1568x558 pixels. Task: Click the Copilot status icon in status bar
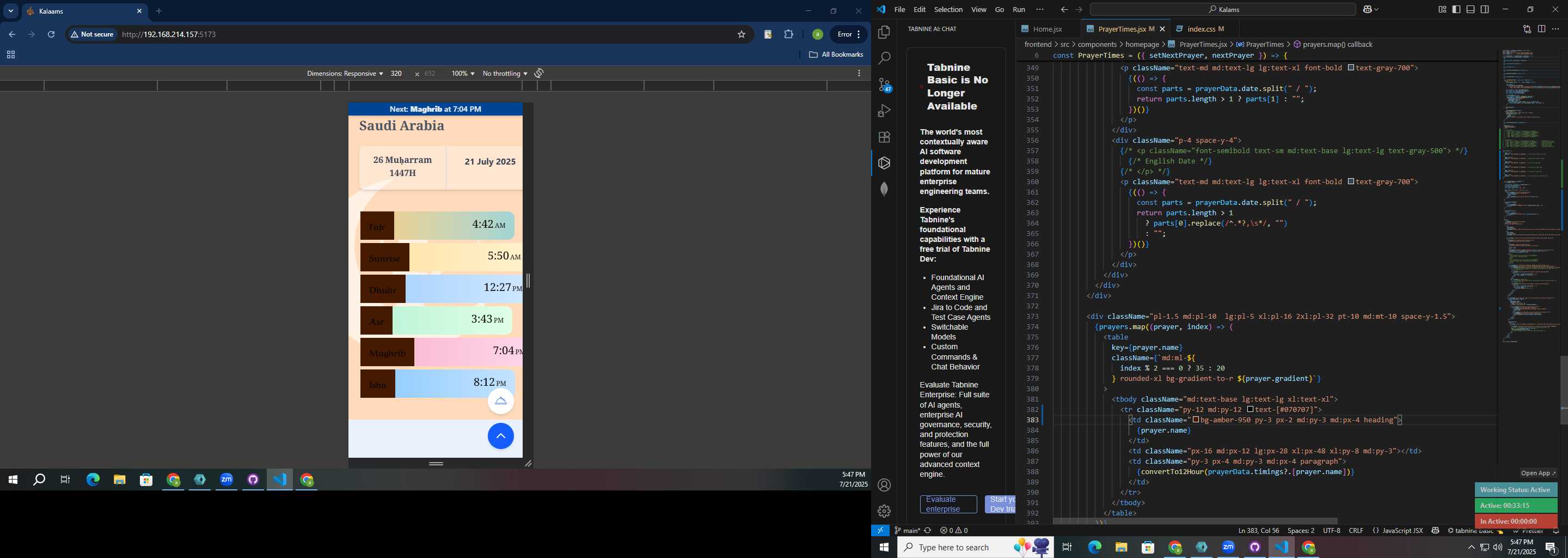pyautogui.click(x=1435, y=531)
